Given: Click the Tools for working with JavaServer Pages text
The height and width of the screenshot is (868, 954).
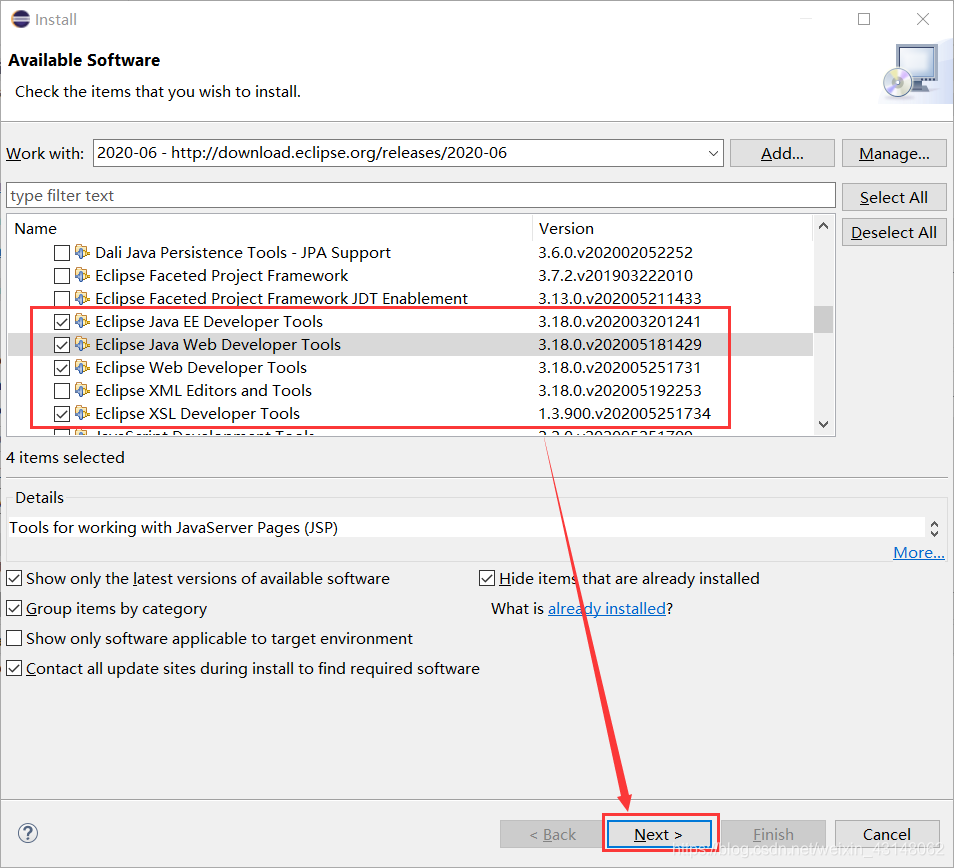Looking at the screenshot, I should point(173,527).
